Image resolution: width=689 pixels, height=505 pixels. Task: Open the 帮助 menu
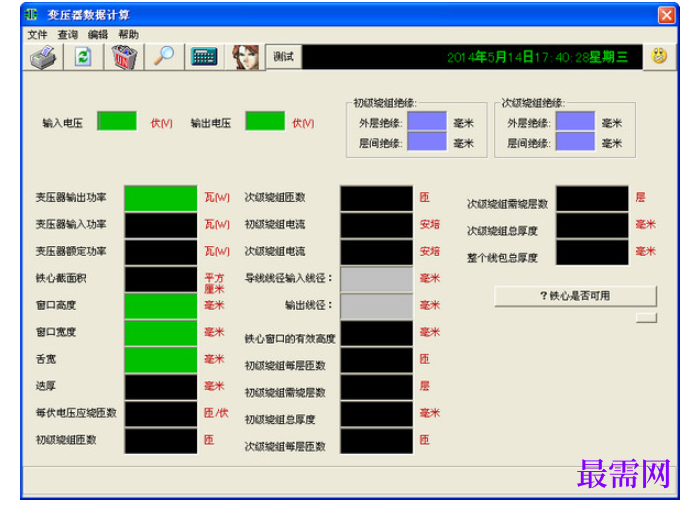point(128,35)
